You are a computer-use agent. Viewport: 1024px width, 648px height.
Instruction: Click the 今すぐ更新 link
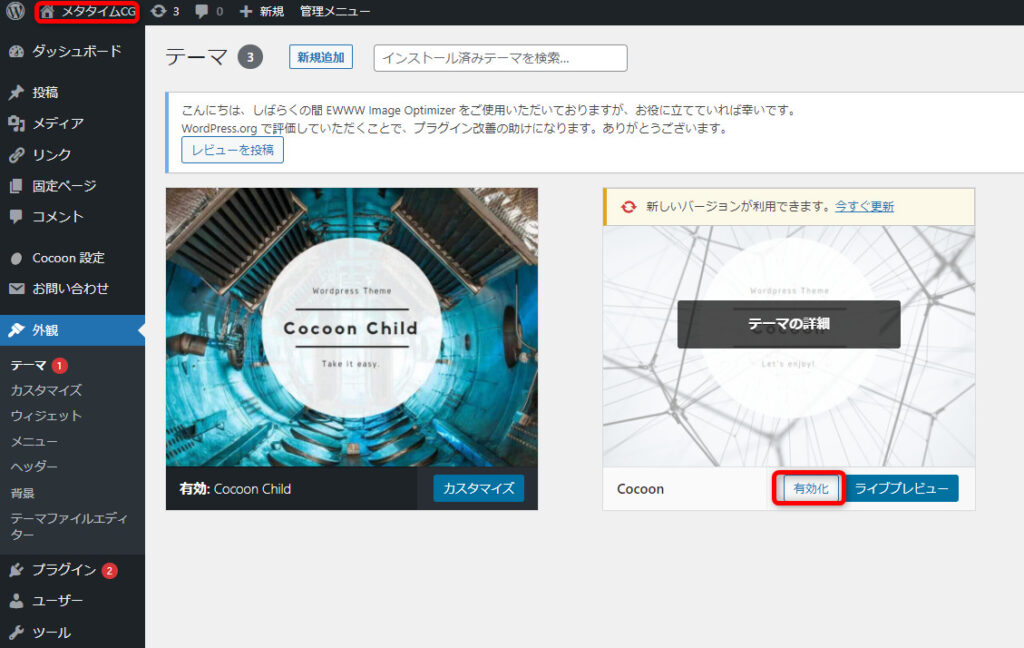tap(865, 206)
